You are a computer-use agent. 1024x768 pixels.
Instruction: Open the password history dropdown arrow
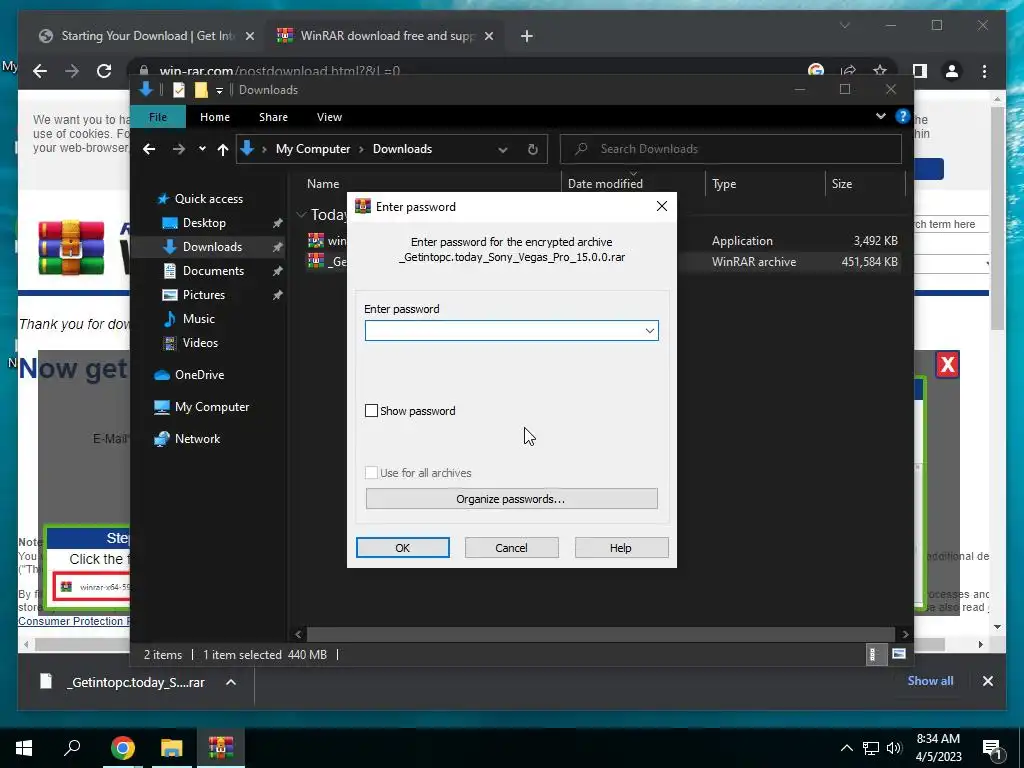click(649, 330)
